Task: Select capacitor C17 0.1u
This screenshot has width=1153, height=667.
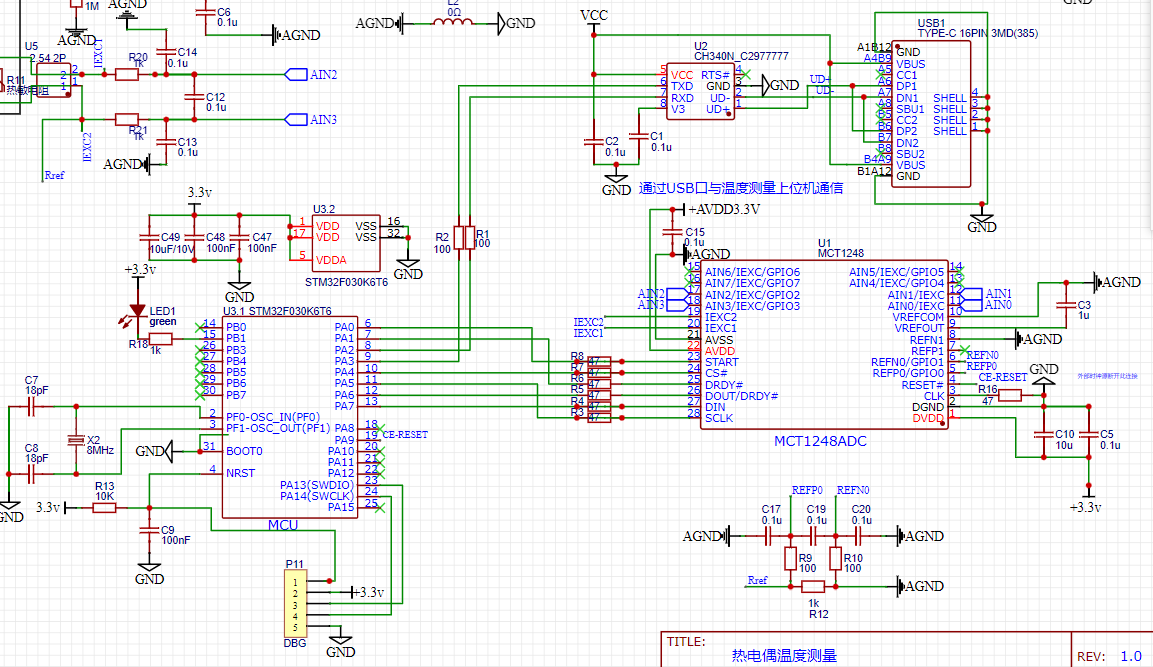Action: pos(768,536)
